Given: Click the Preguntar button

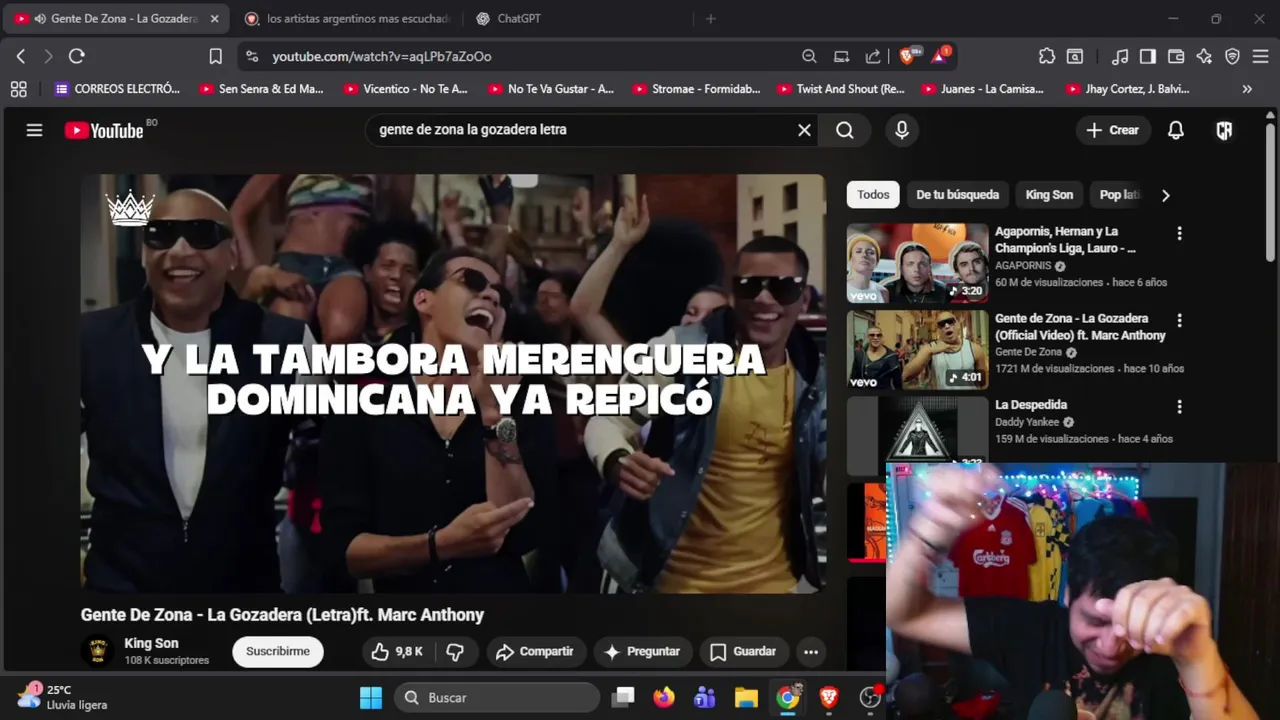Looking at the screenshot, I should pos(643,652).
